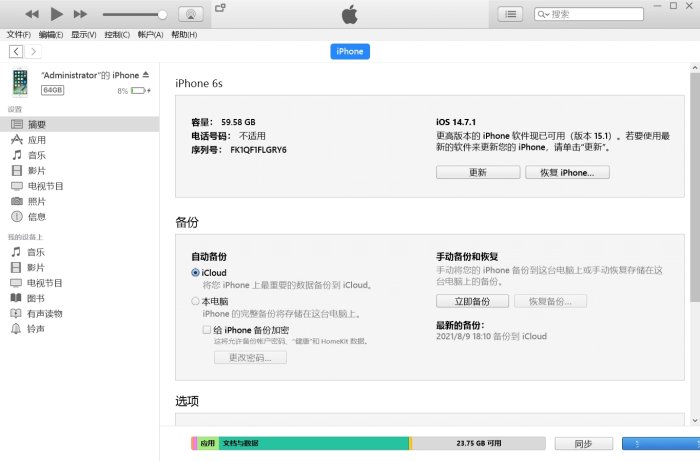The height and width of the screenshot is (461, 700).
Task: Eject the Administrator iPhone
Action: coord(146,75)
